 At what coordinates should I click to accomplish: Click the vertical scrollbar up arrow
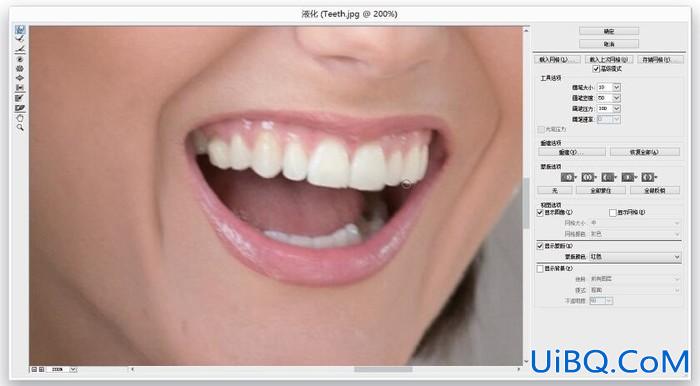coord(526,30)
